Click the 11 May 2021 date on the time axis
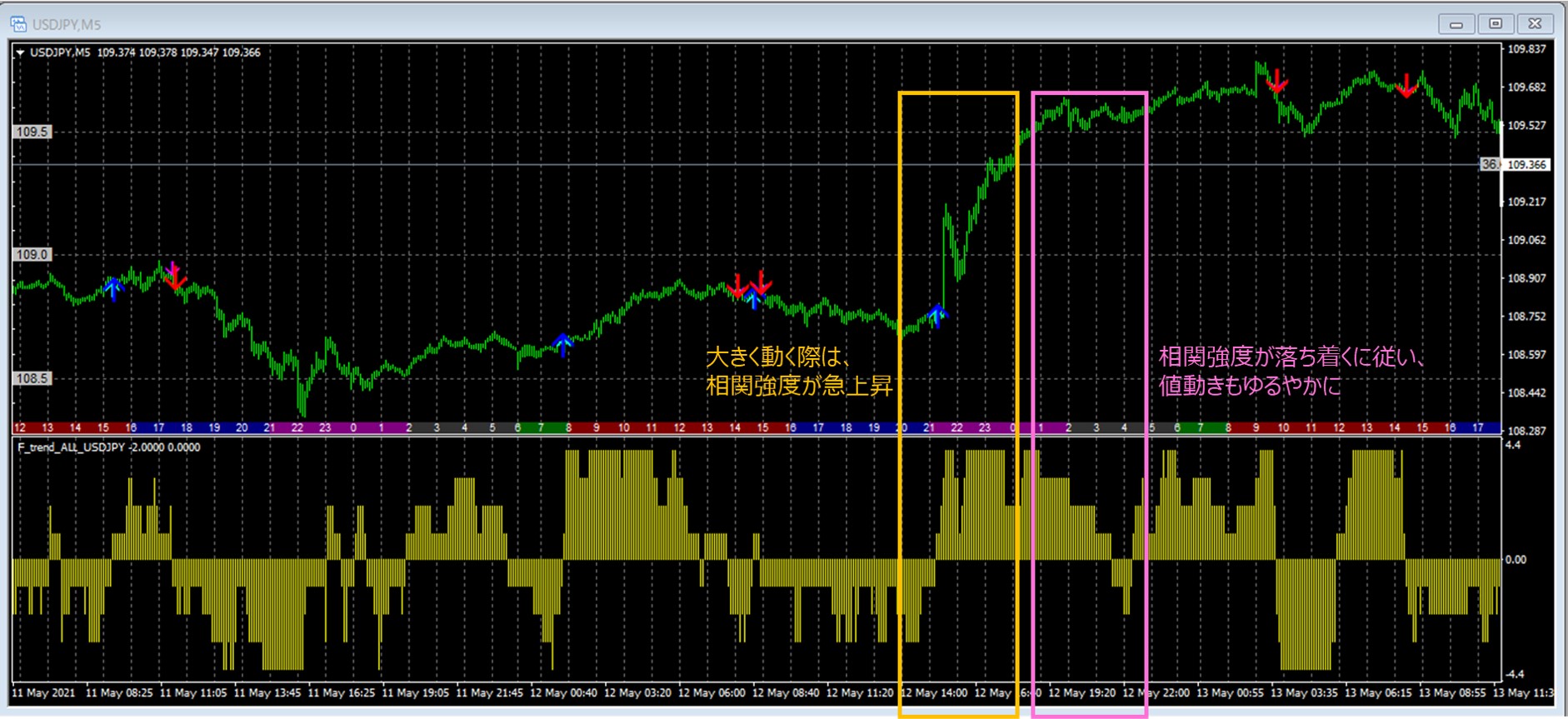Viewport: 1568px width, 719px height. tap(43, 693)
